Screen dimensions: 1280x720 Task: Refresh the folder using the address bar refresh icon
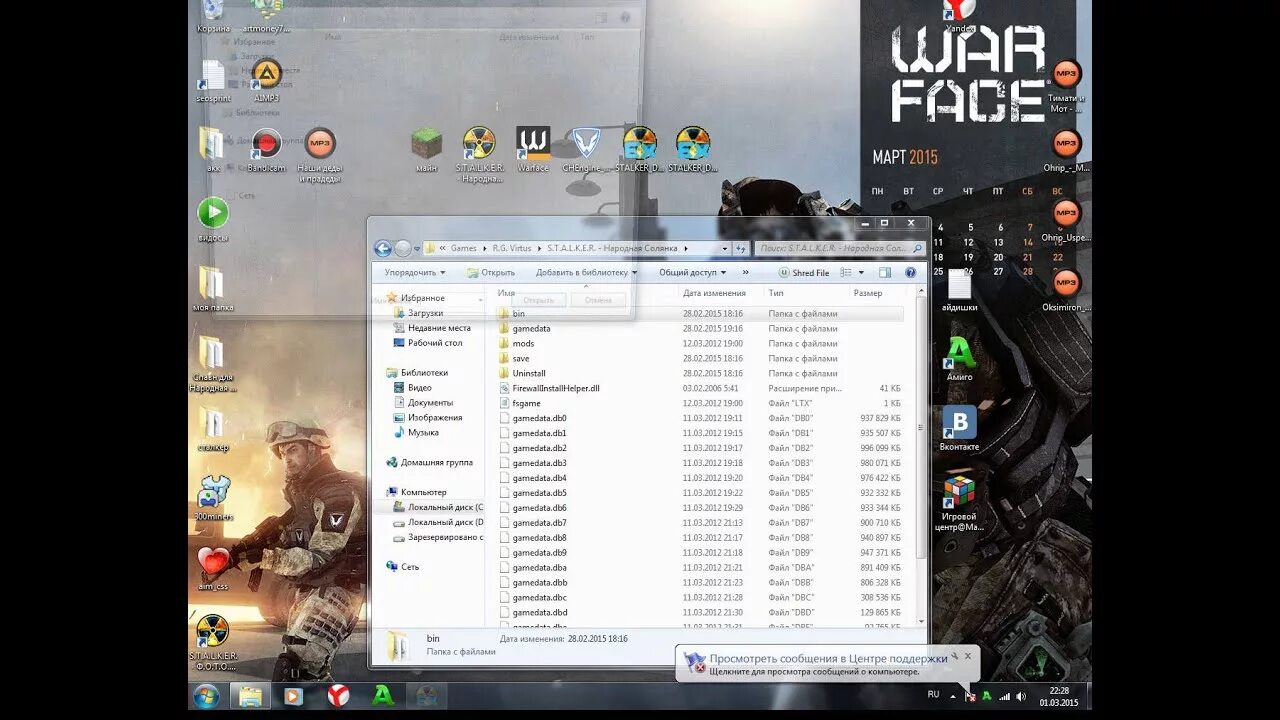[741, 248]
